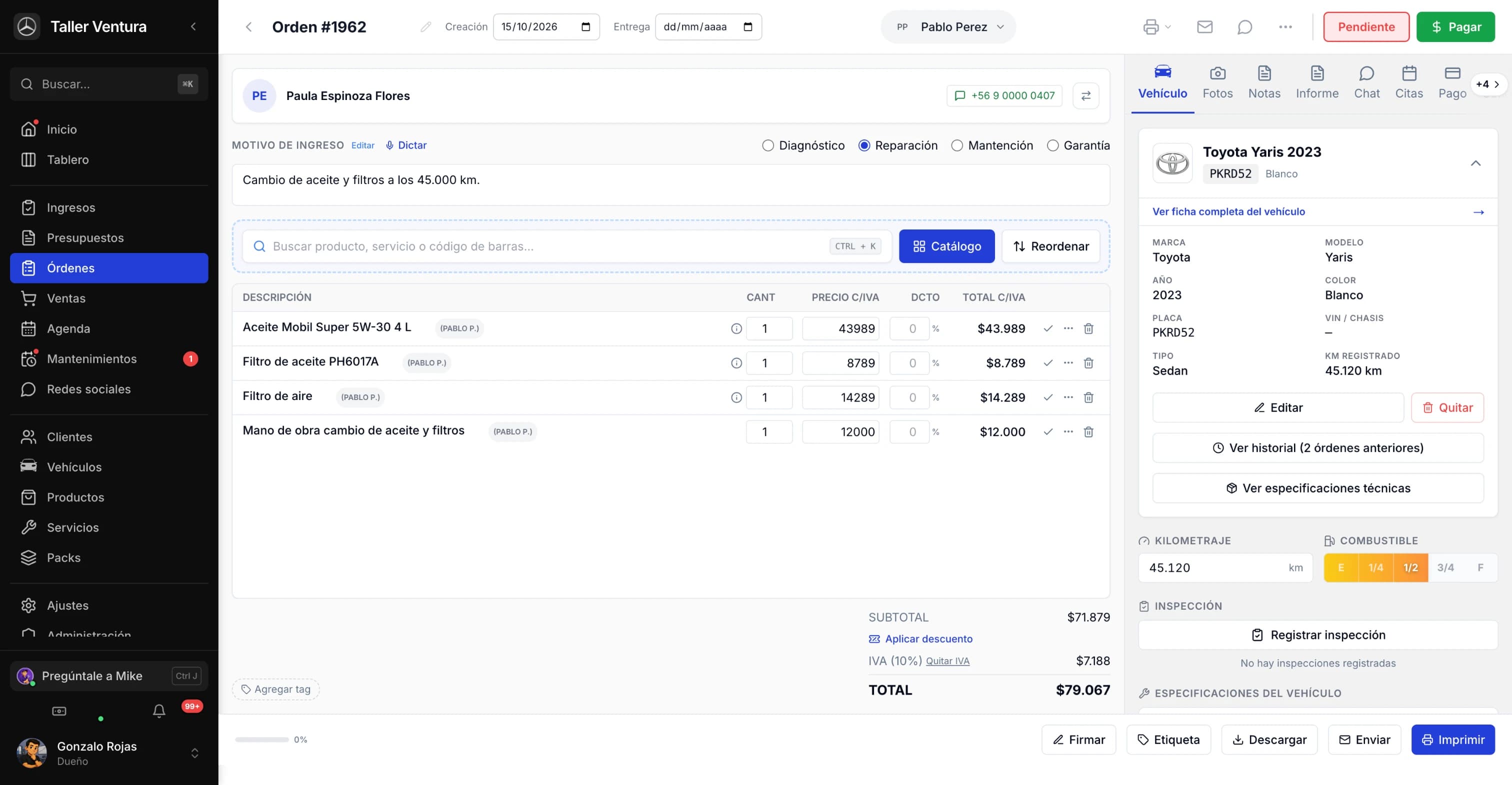This screenshot has width=1512, height=785.
Task: Click the Dictar microphone button
Action: point(405,145)
